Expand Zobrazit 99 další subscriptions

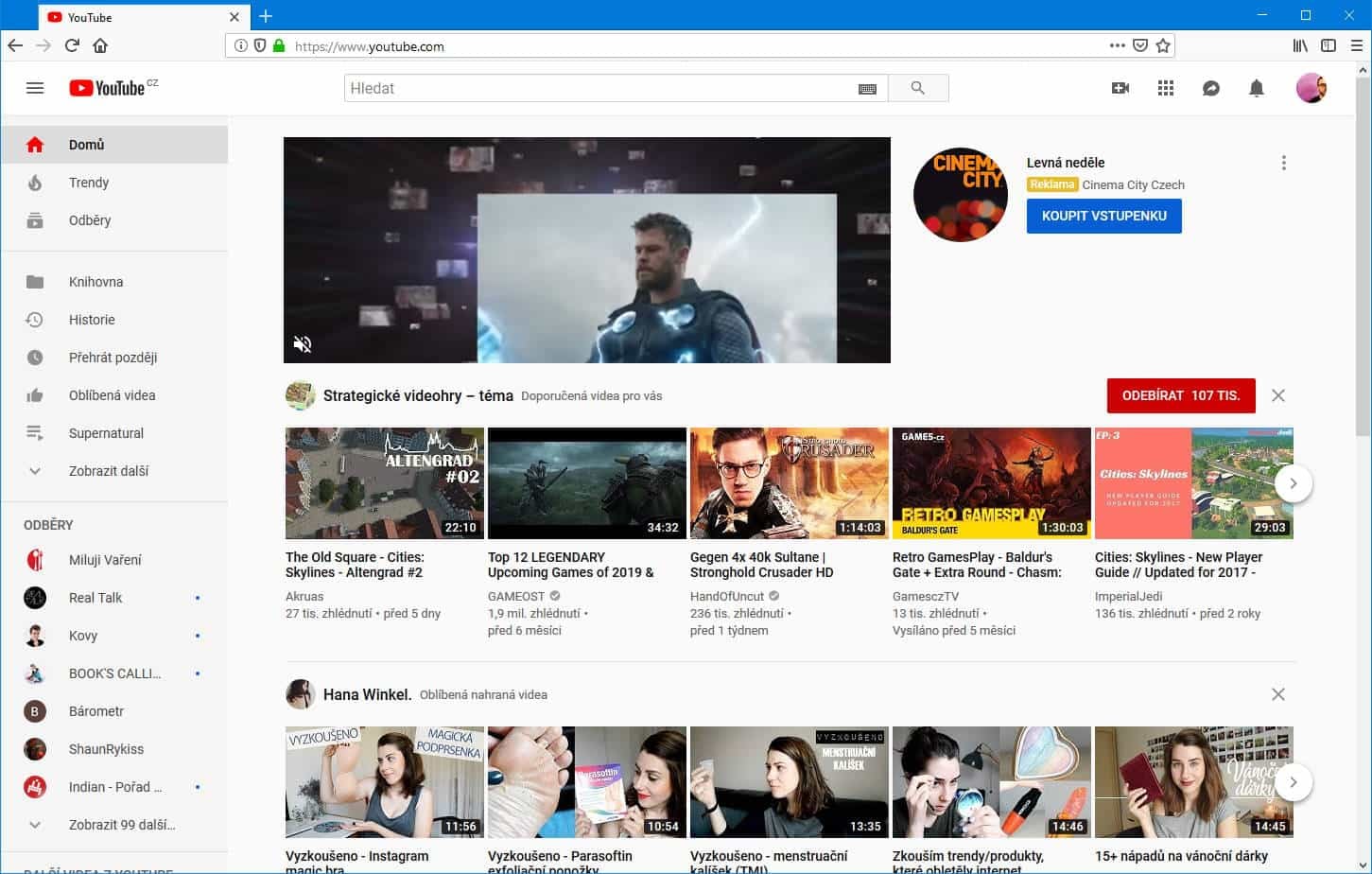click(114, 825)
